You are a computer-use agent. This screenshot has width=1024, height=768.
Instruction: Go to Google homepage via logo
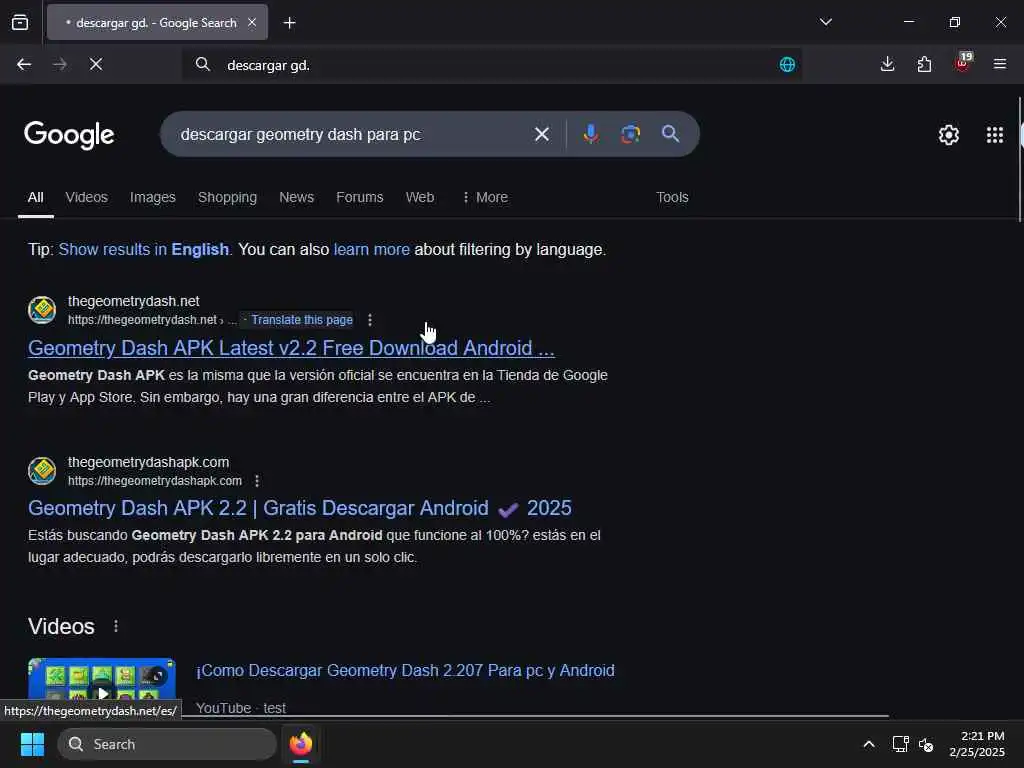point(69,135)
